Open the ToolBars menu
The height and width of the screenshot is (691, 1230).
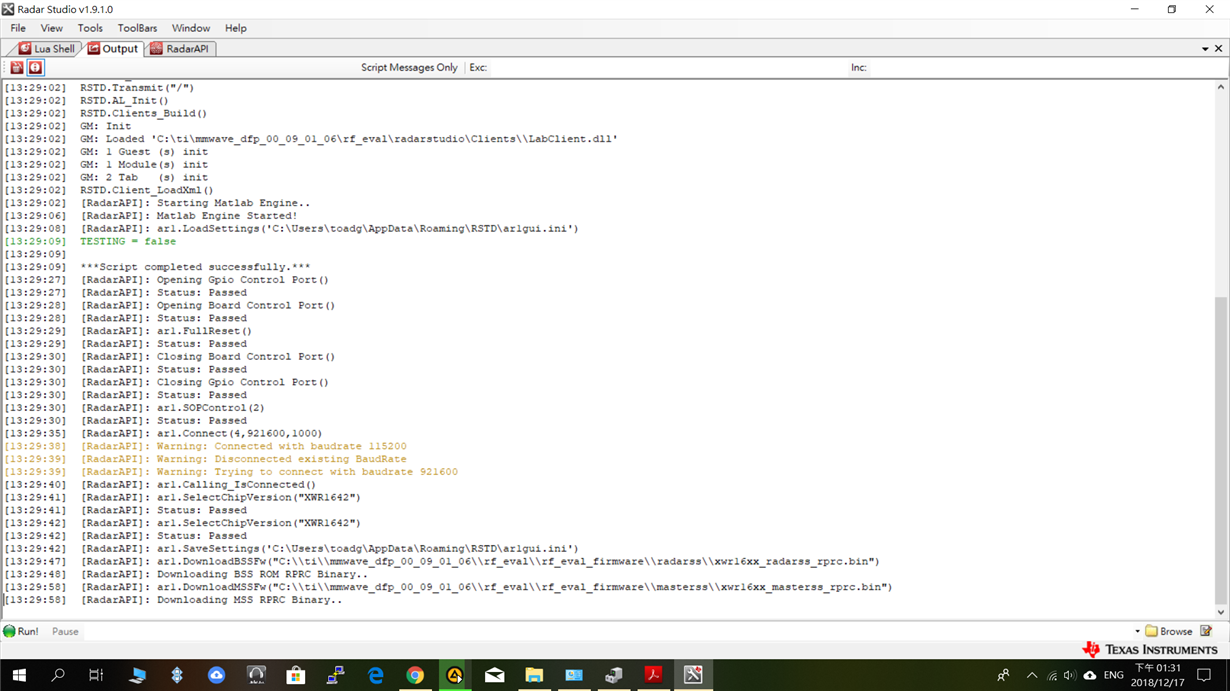tap(137, 28)
